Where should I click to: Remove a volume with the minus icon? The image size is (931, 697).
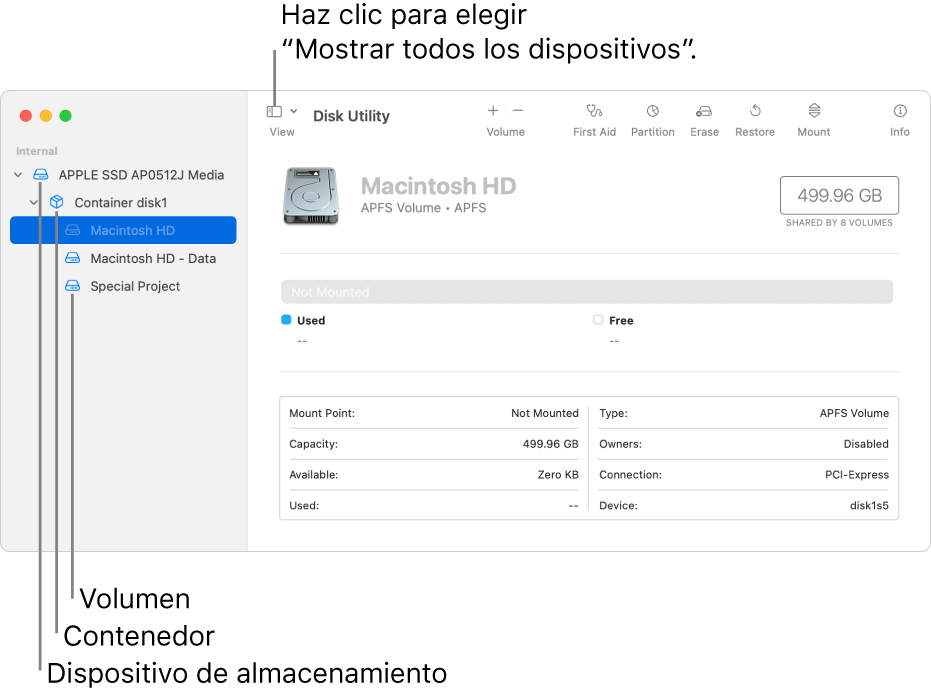click(x=518, y=110)
